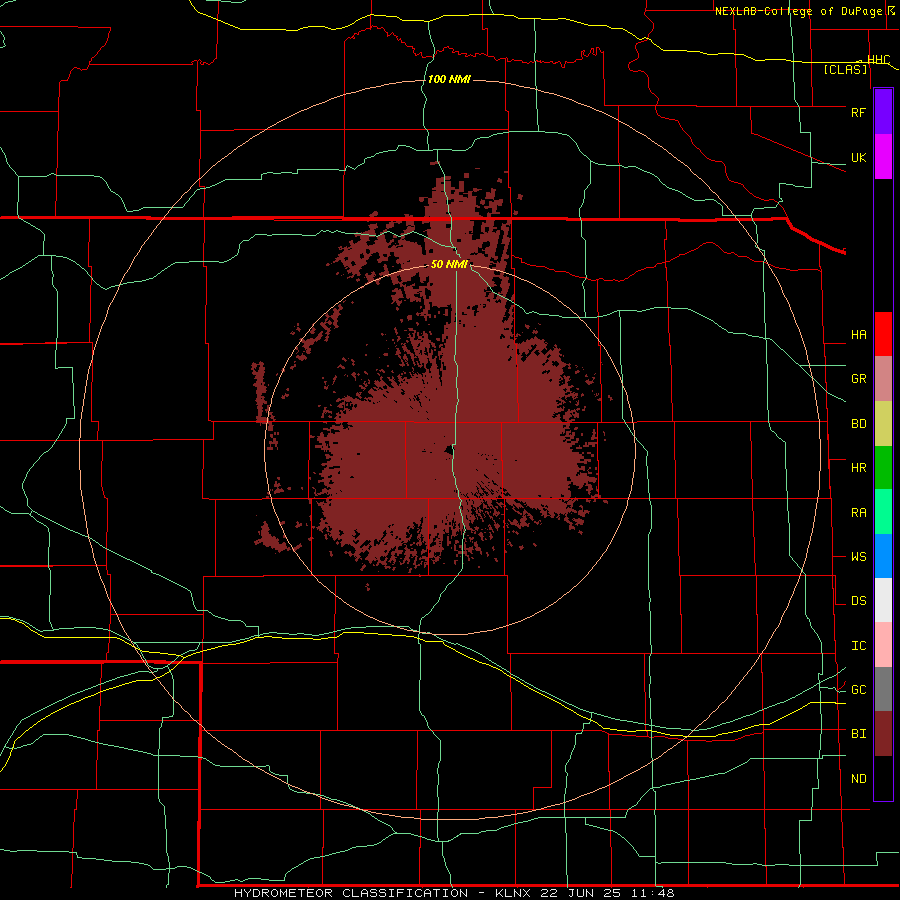
Task: Click the BI legend label
Action: coord(859,734)
